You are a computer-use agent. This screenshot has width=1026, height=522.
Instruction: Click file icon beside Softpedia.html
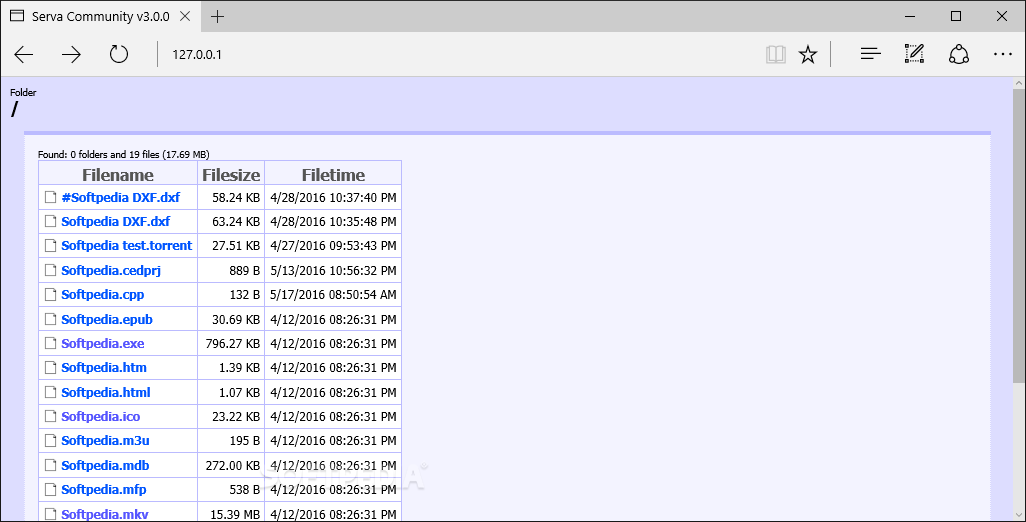click(50, 392)
